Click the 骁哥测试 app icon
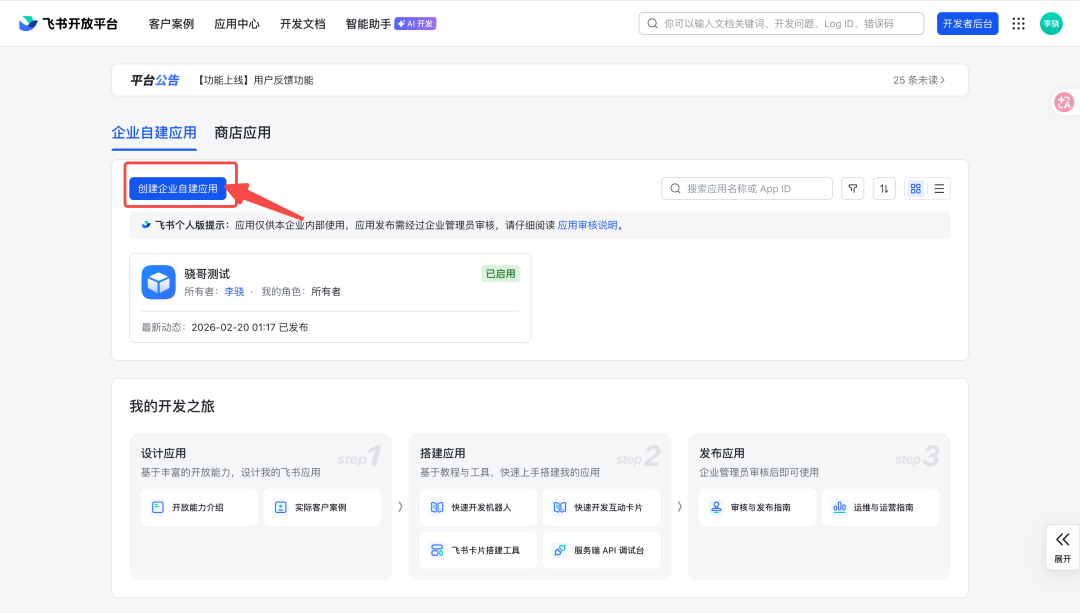Image resolution: width=1080 pixels, height=613 pixels. click(158, 282)
